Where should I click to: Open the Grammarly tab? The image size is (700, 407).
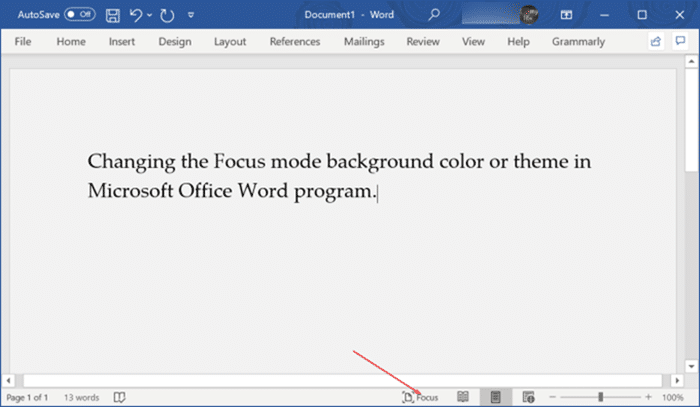click(x=579, y=42)
